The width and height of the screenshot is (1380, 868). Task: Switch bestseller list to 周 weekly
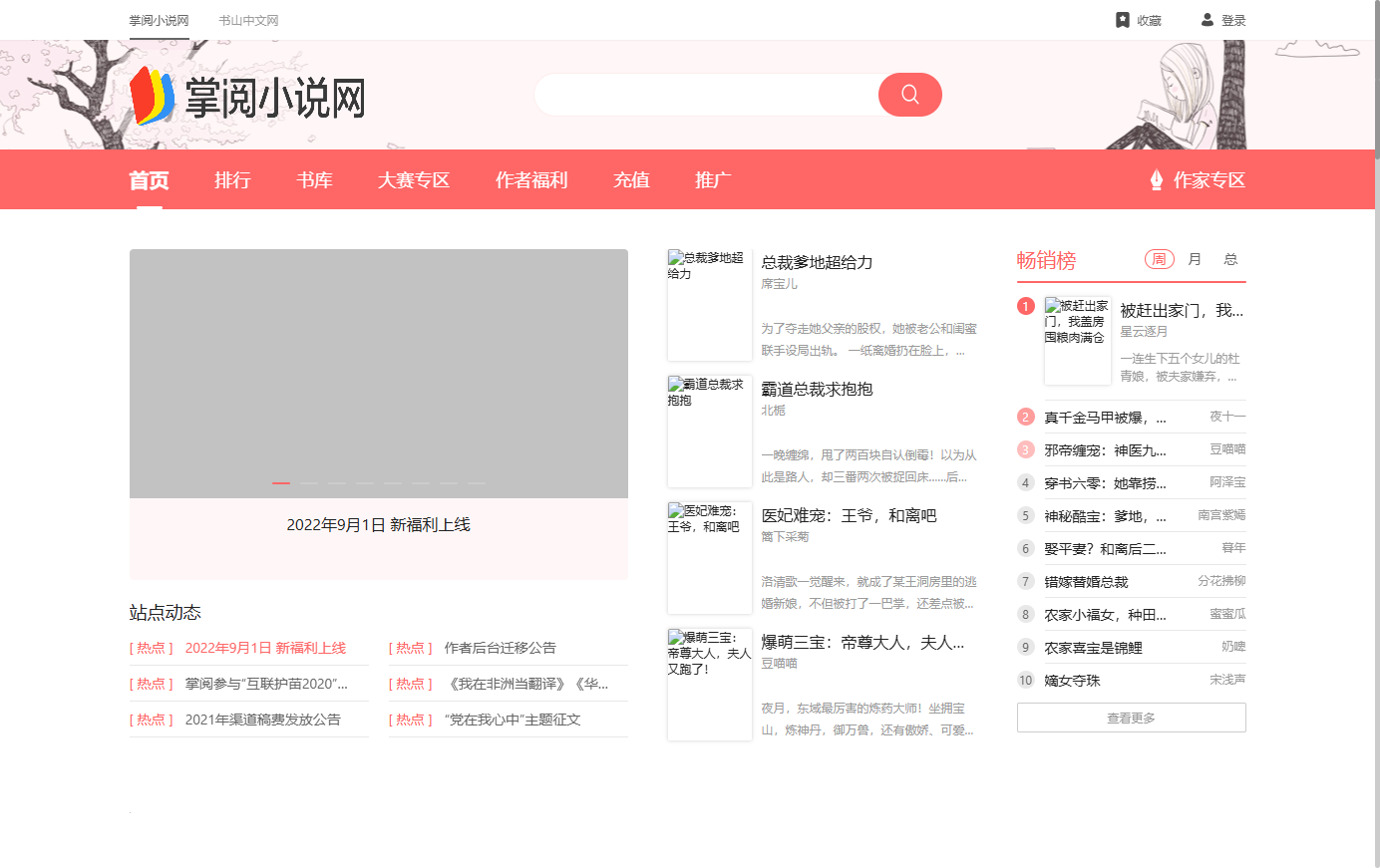pyautogui.click(x=1159, y=259)
